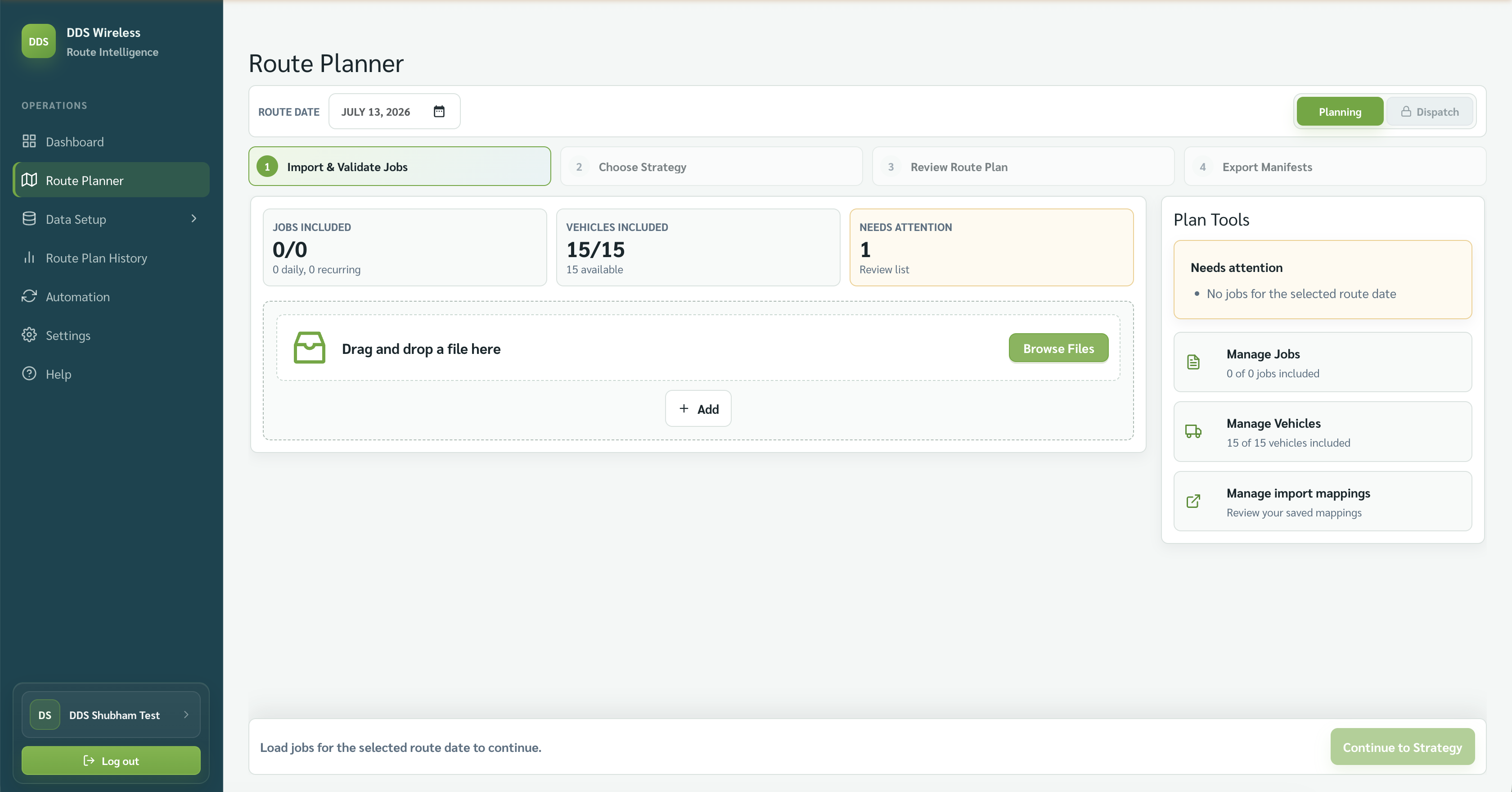Click the Manage Jobs document icon
The width and height of the screenshot is (1512, 792).
click(1193, 362)
